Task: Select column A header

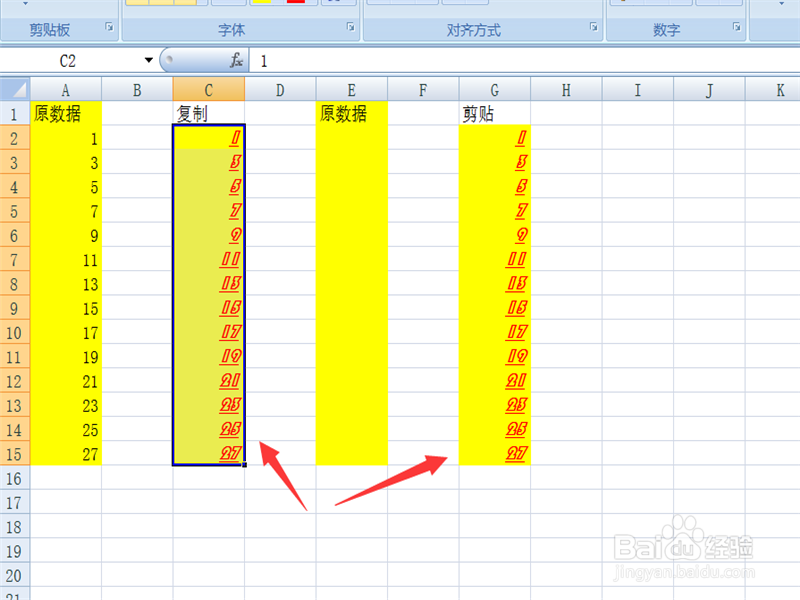Action: 66,90
